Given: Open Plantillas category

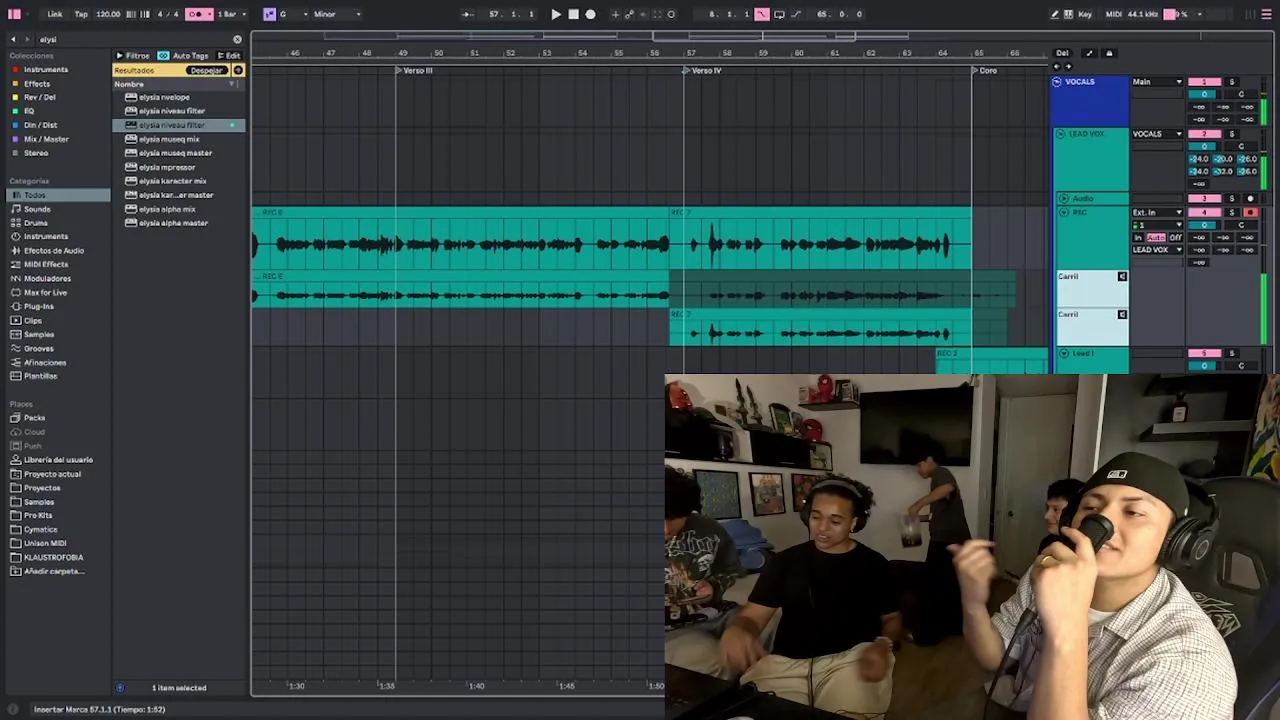Looking at the screenshot, I should (41, 376).
